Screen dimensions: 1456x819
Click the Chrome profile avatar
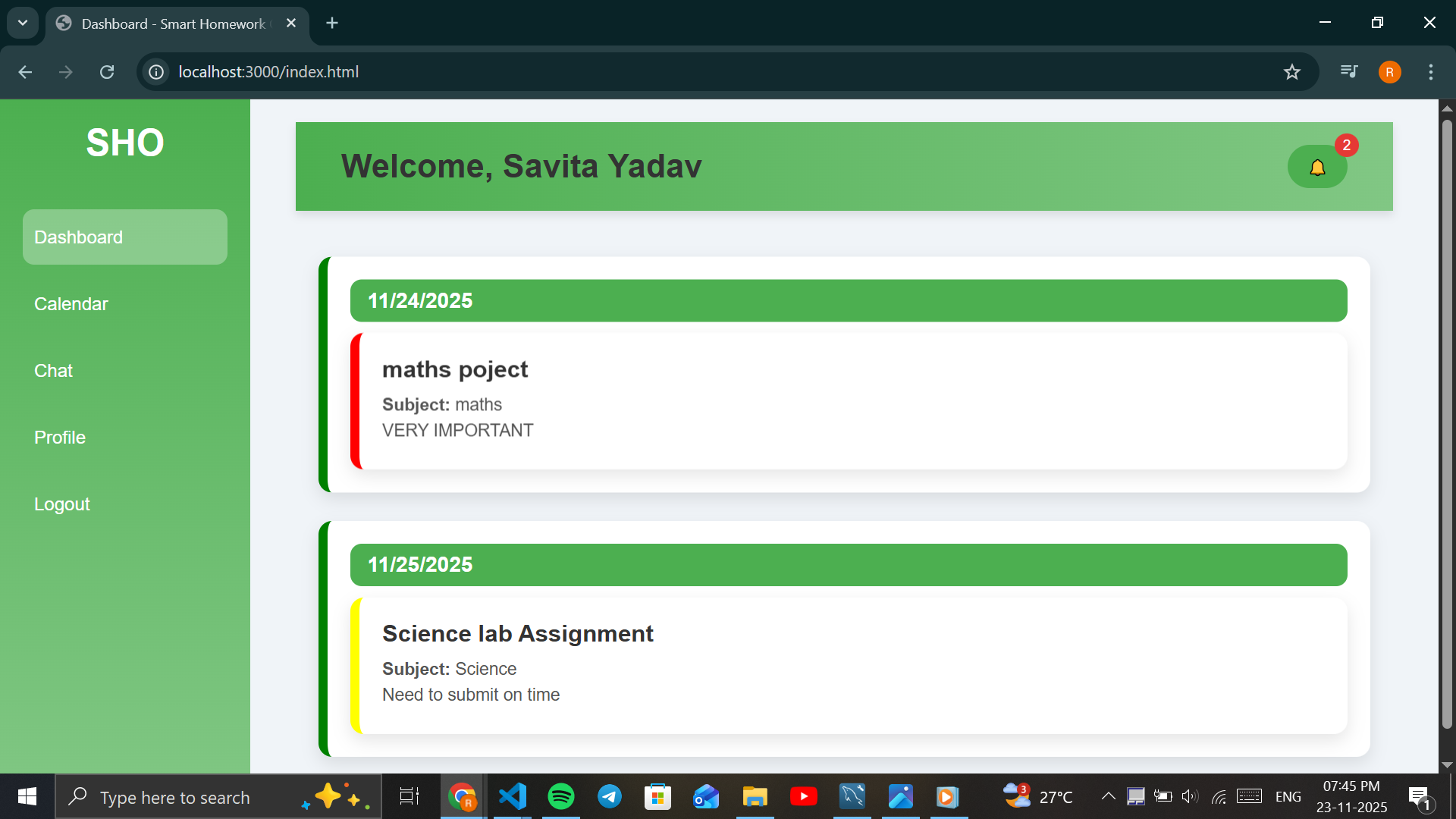(1389, 72)
